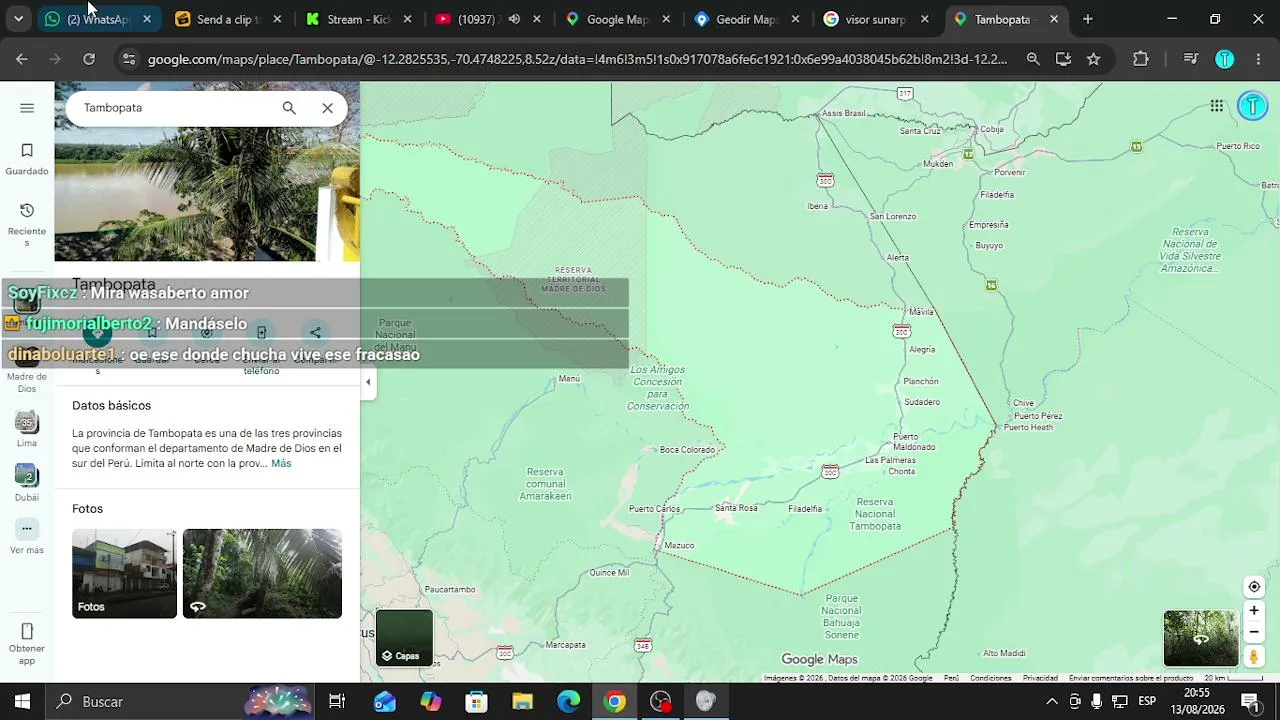Open the 360 jungle photo thumbnail

pos(262,573)
